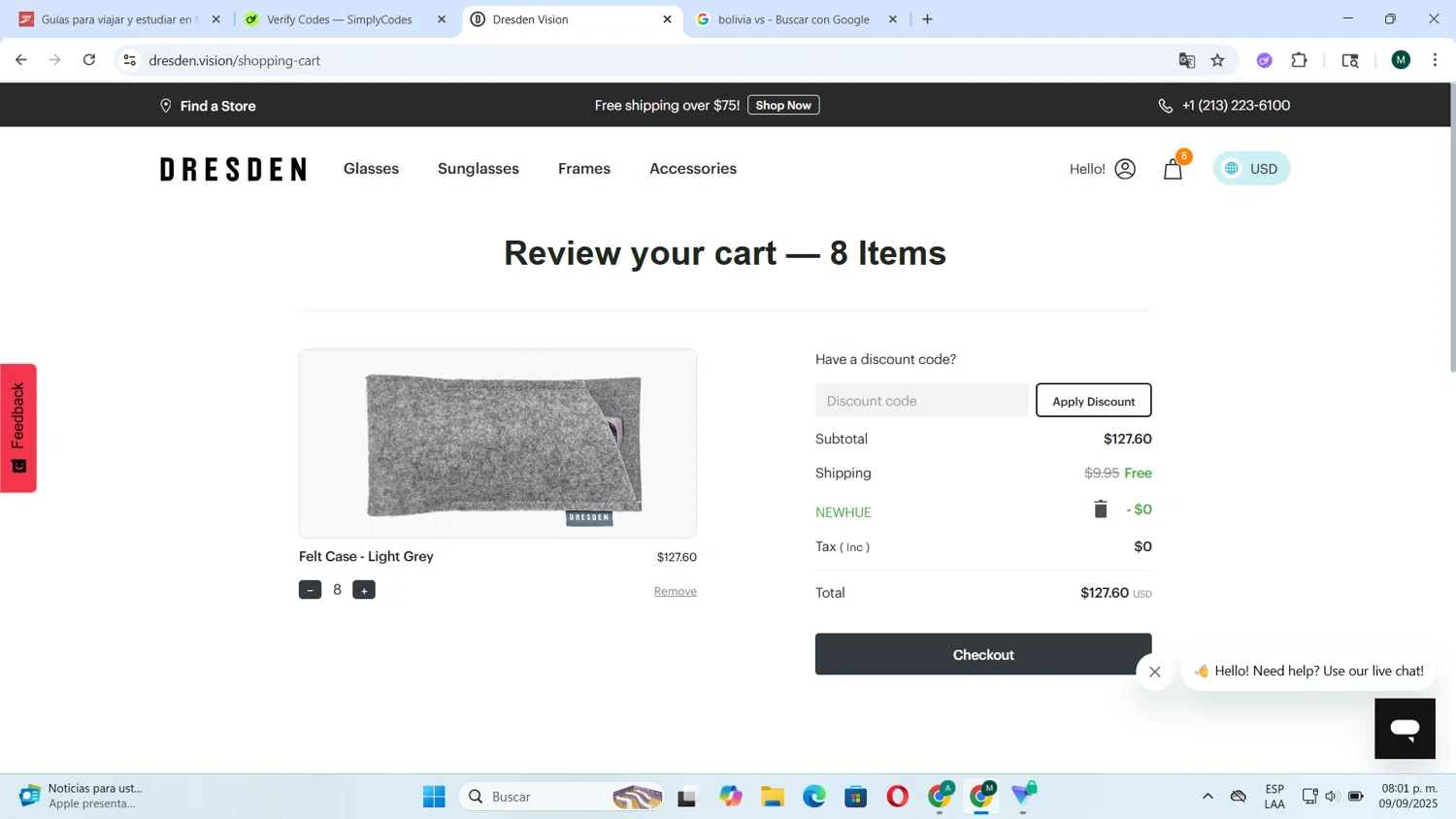Bookmark this page with the star icon
The width and height of the screenshot is (1456, 819).
(1217, 60)
